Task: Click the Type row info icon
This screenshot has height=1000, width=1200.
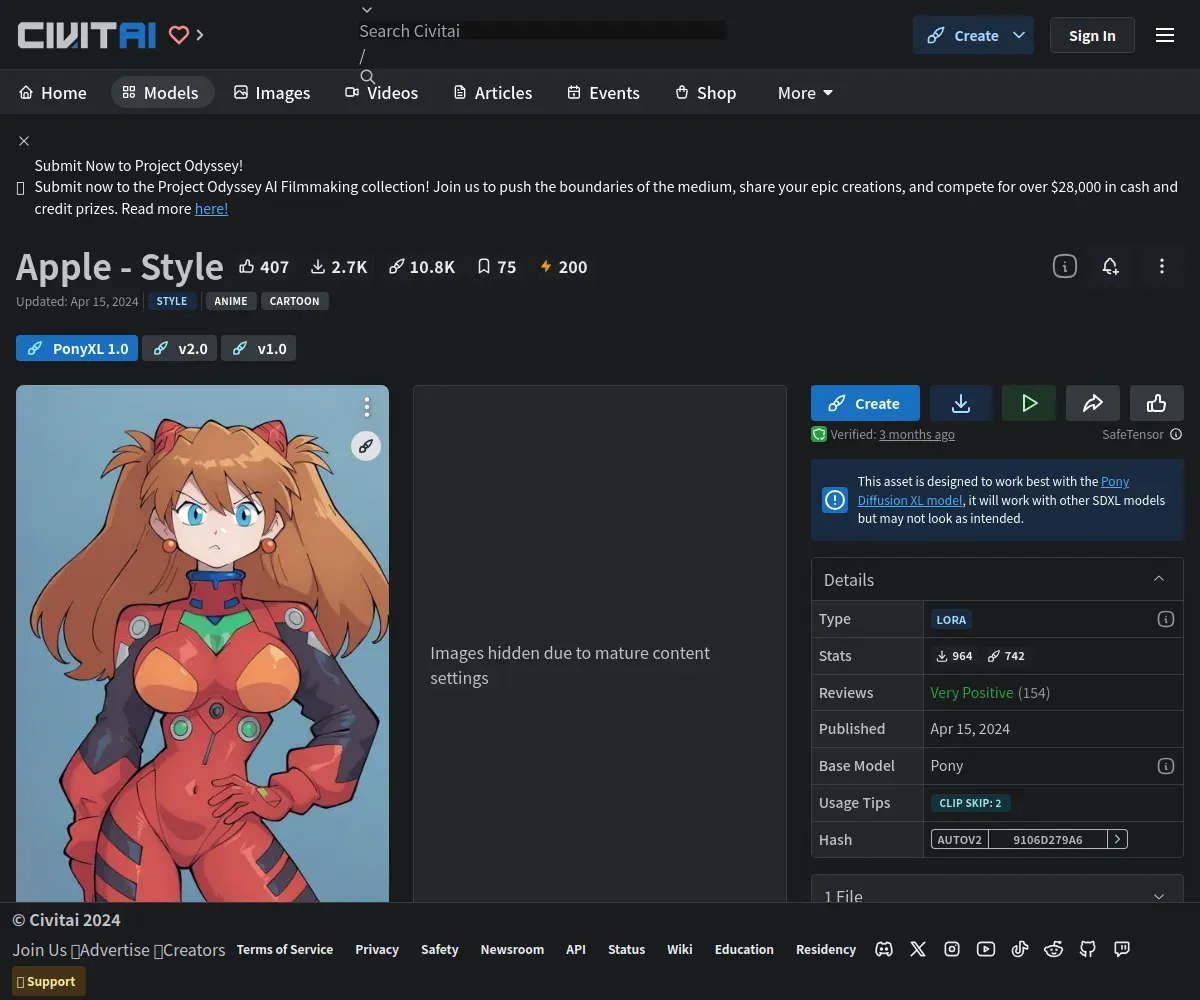Action: pos(1165,619)
